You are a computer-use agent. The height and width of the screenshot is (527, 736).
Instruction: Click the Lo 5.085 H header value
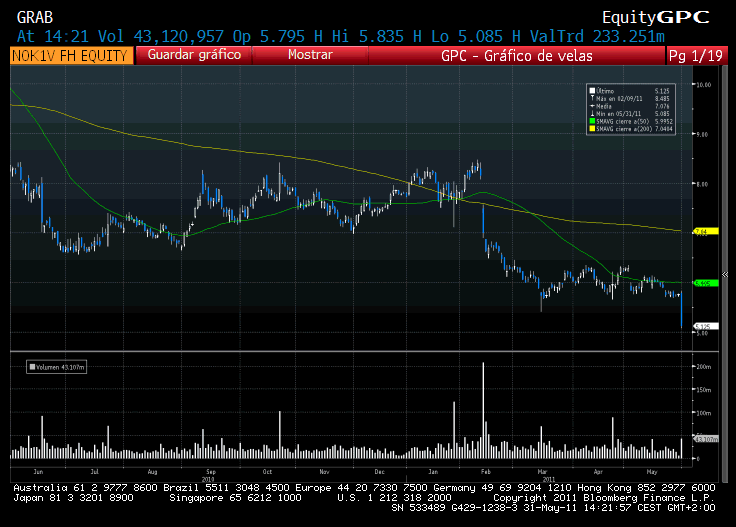click(475, 36)
